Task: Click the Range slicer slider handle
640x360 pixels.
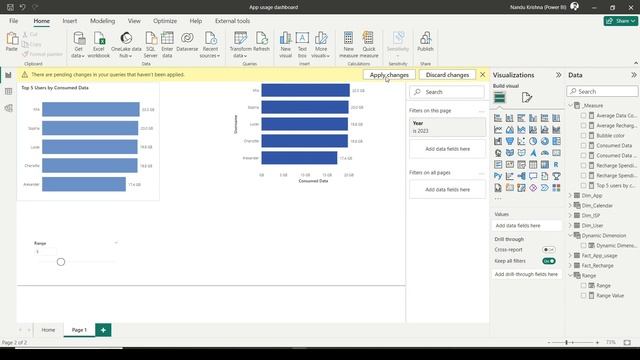Action: point(61,262)
